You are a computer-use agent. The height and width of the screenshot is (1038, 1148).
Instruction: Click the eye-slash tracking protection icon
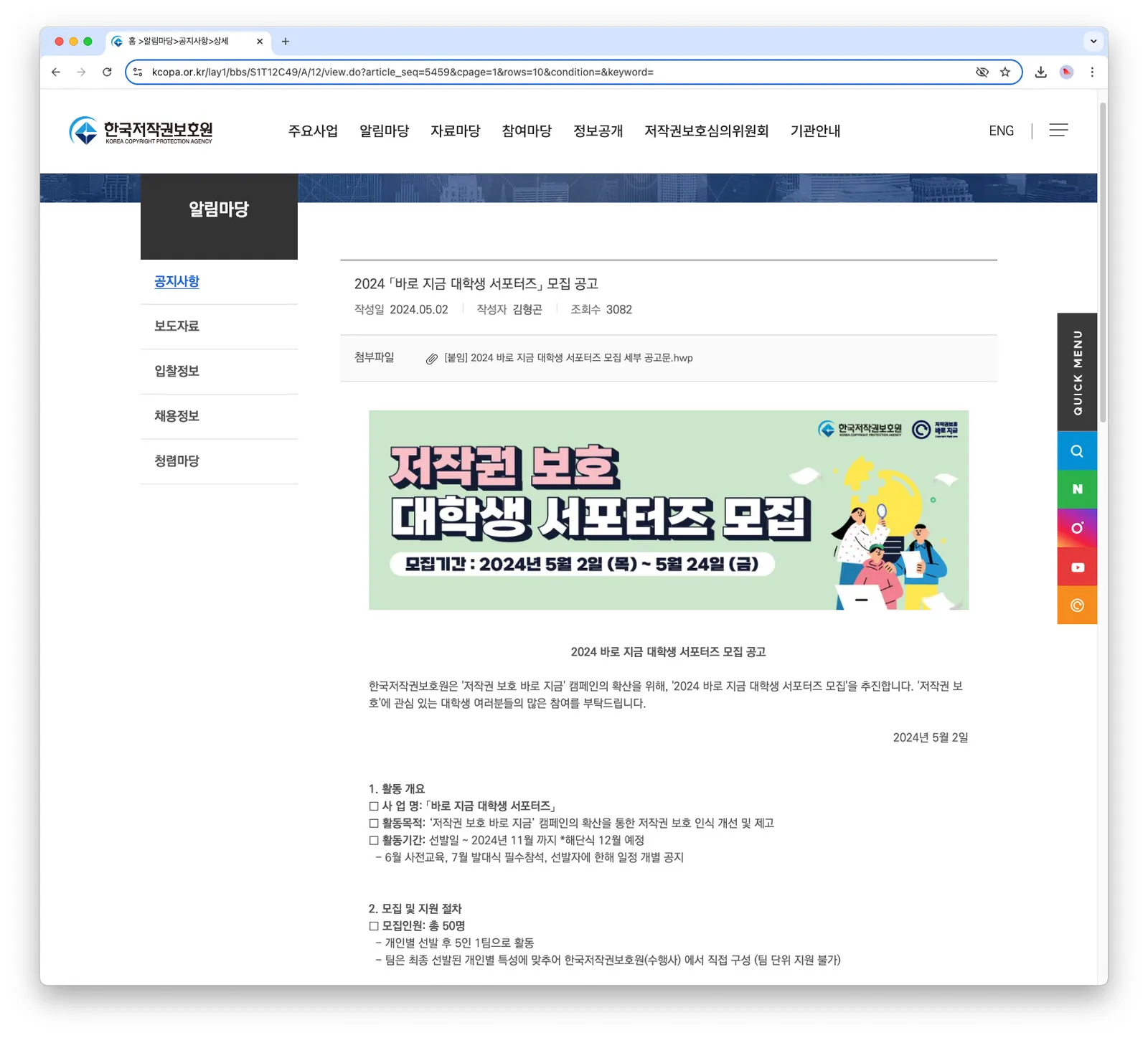pos(982,72)
